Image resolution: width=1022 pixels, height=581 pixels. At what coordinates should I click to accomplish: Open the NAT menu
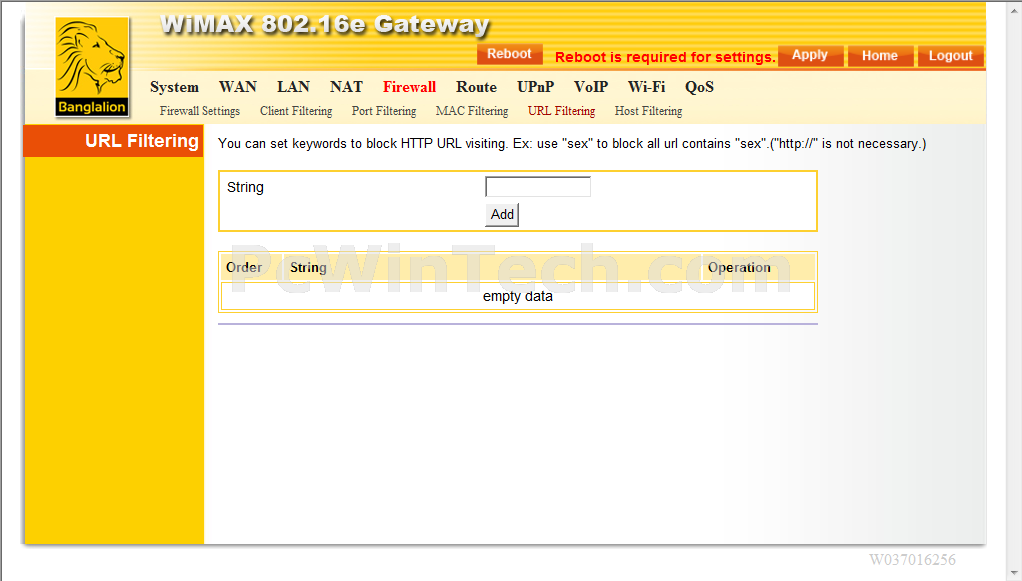click(x=346, y=87)
